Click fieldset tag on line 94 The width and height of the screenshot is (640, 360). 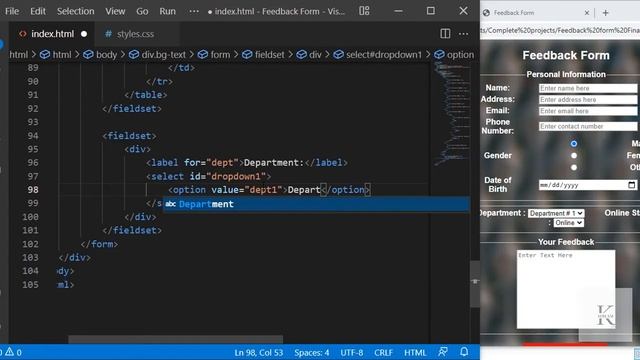click(x=129, y=136)
